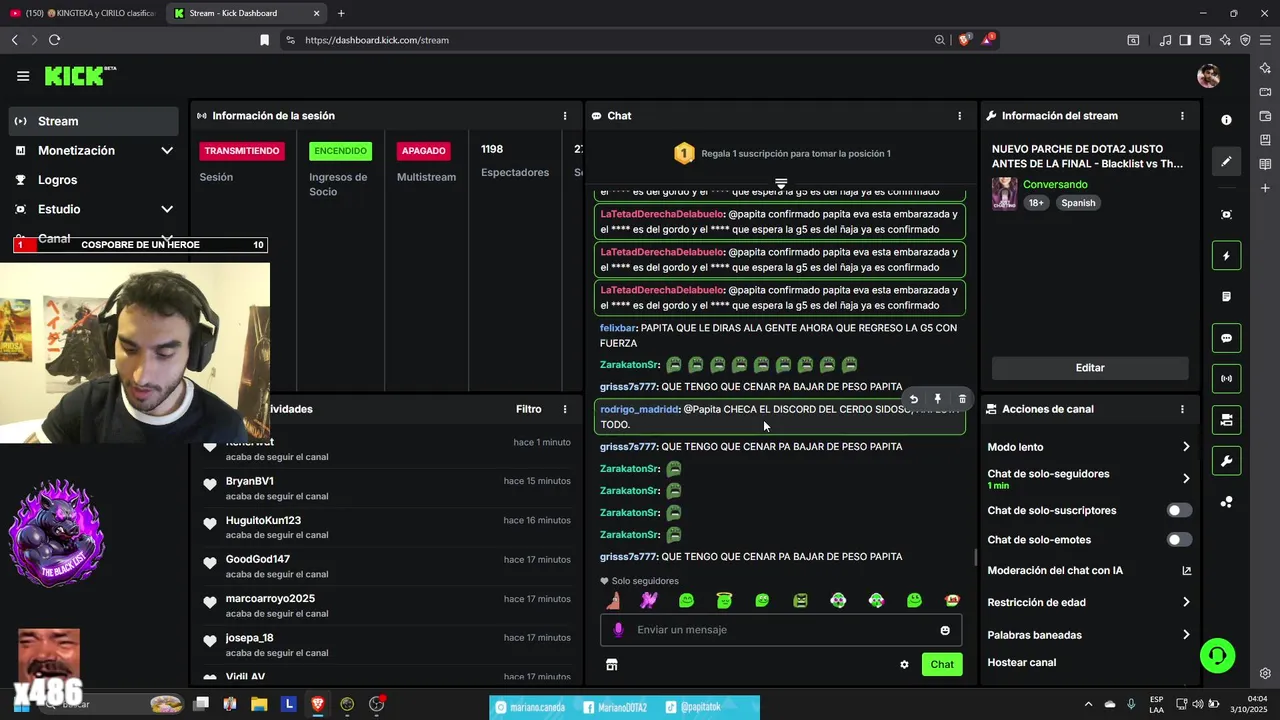Open the chat settings gear icon
The width and height of the screenshot is (1280, 720).
tap(904, 664)
